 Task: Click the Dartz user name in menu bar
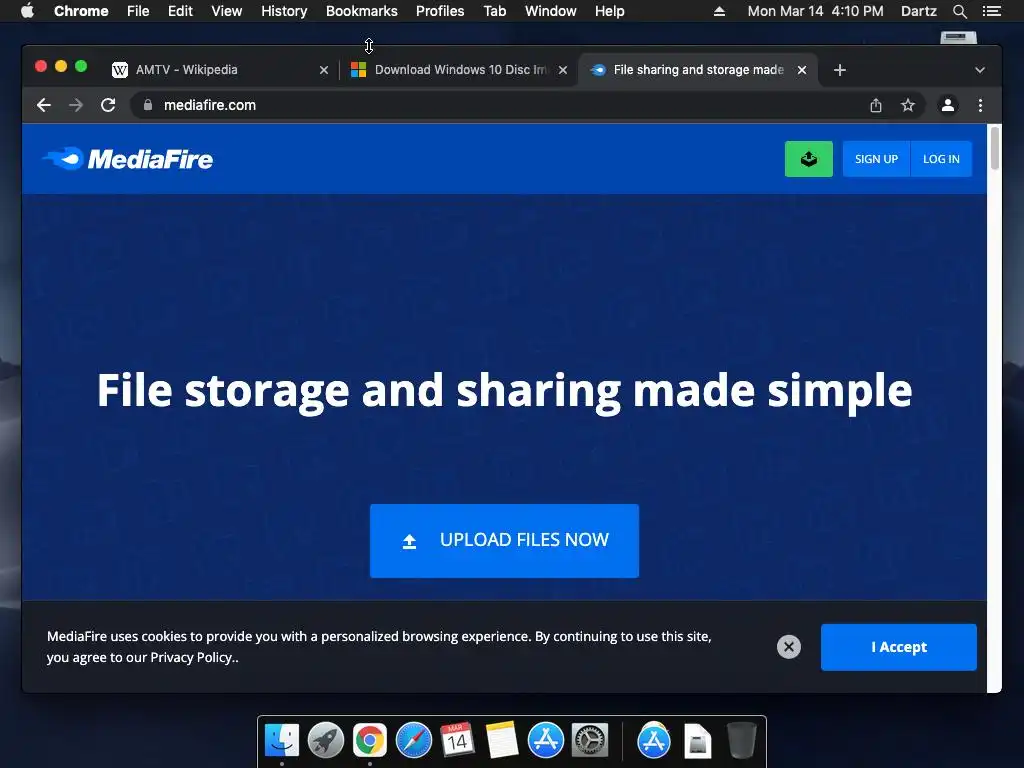click(x=918, y=11)
